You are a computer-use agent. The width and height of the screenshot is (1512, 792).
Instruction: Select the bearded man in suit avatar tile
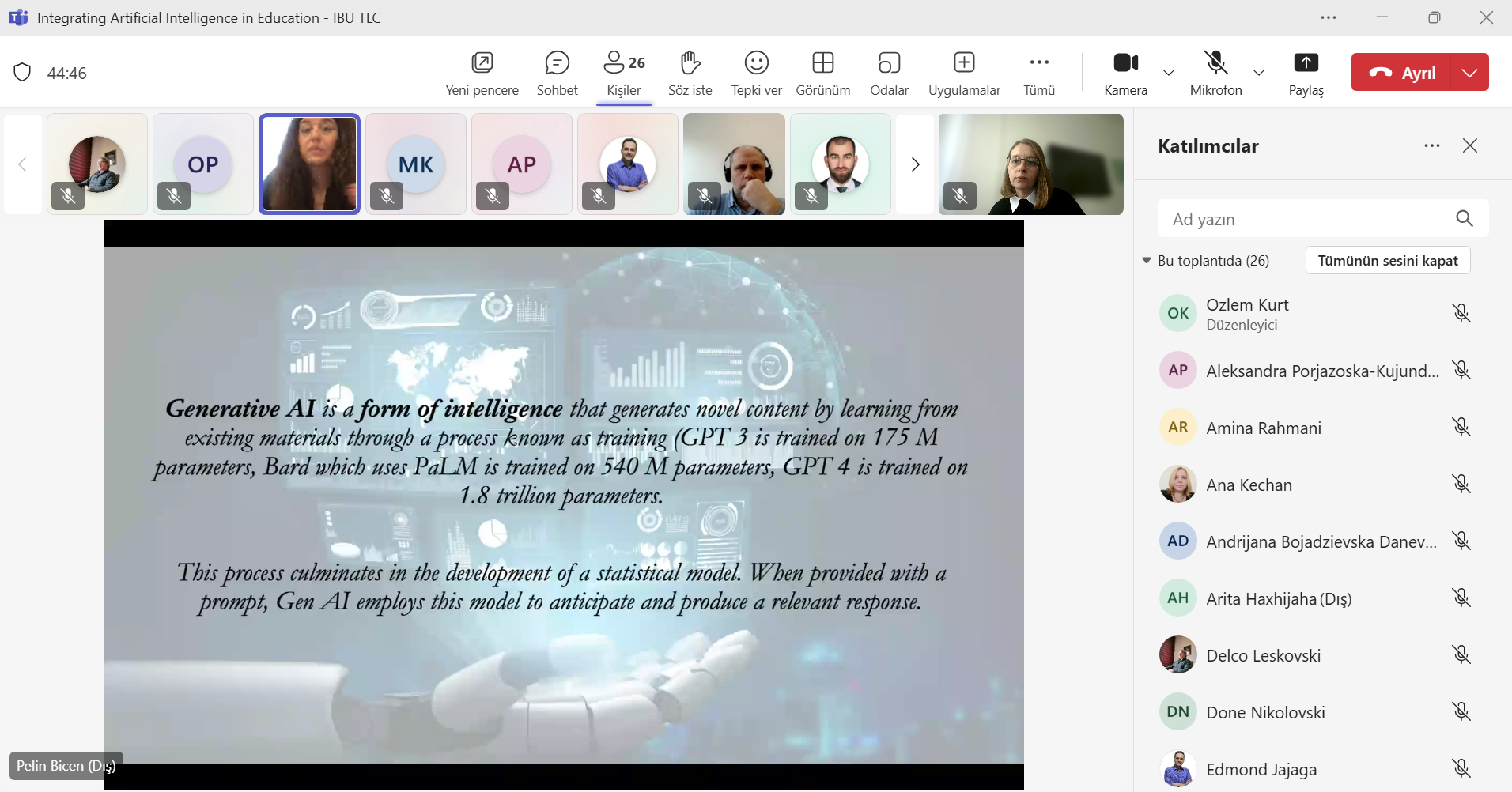point(840,164)
